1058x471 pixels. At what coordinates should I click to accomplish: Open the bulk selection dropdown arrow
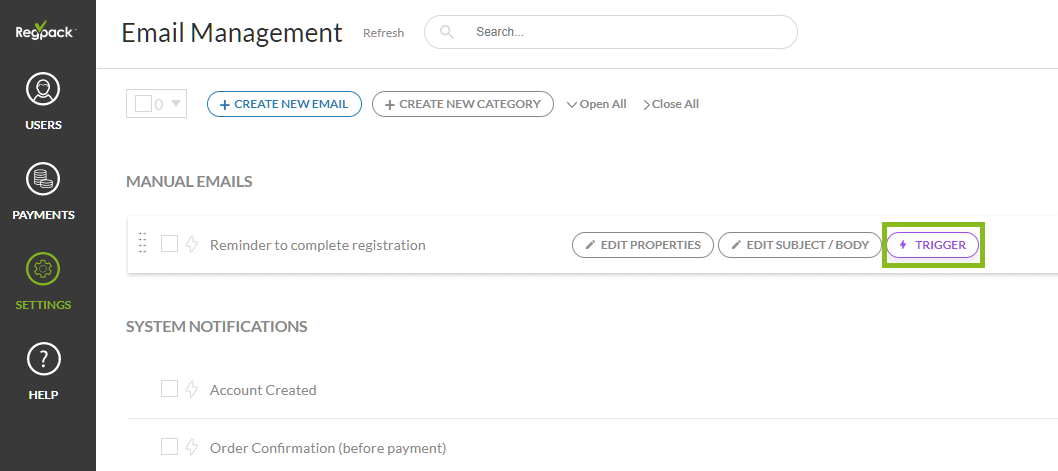click(176, 103)
